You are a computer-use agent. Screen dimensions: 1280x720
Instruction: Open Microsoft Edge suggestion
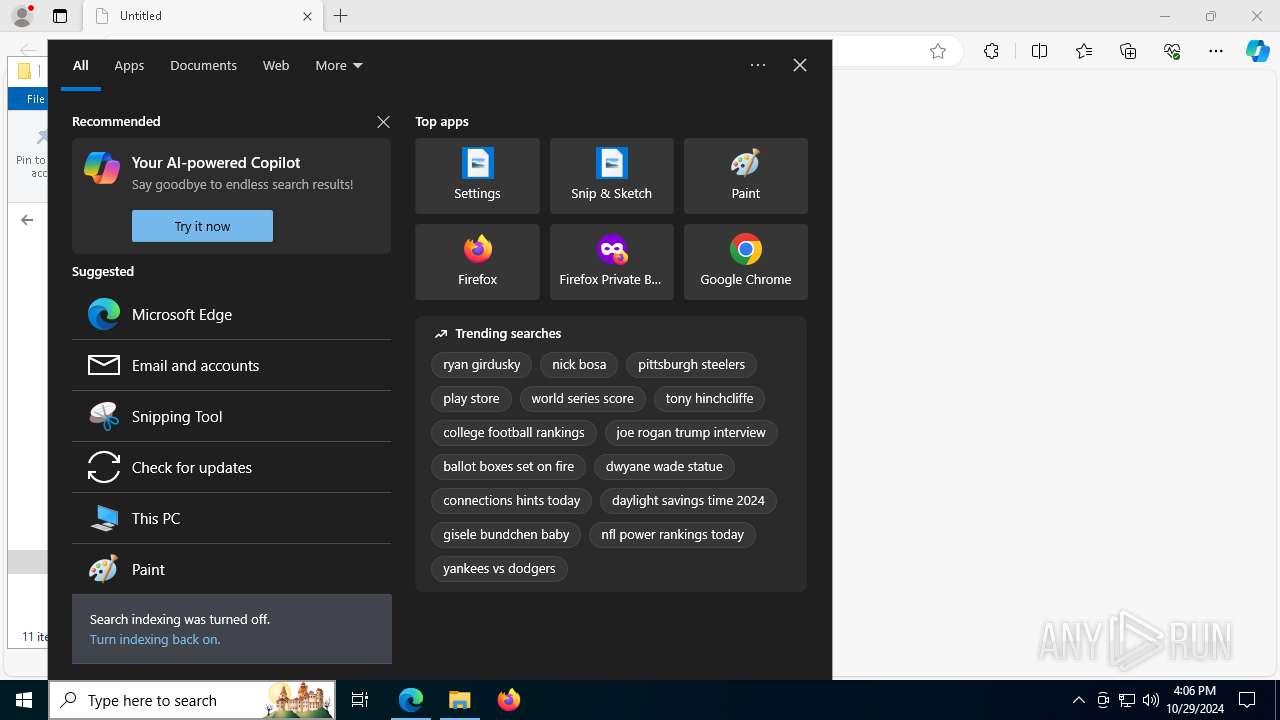pos(231,314)
